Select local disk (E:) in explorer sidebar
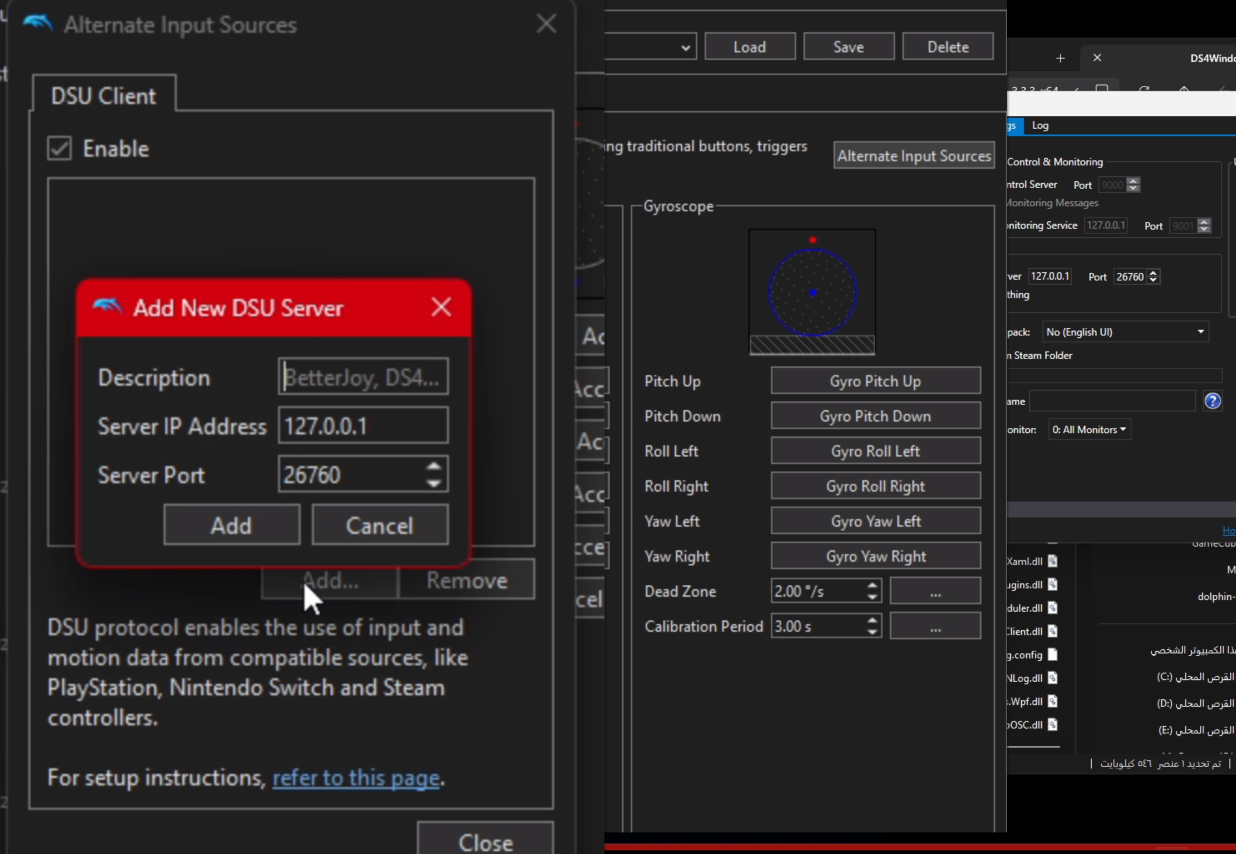Image resolution: width=1236 pixels, height=854 pixels. 1195,730
